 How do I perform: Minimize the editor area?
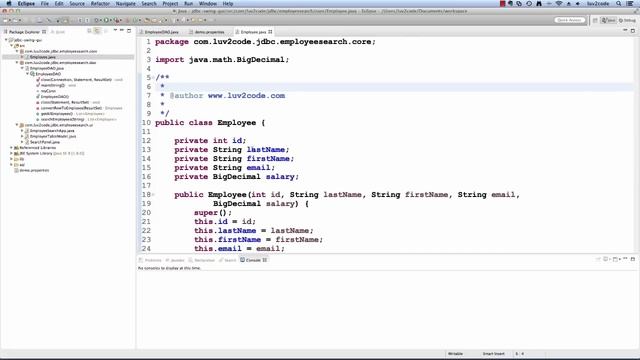(625, 31)
